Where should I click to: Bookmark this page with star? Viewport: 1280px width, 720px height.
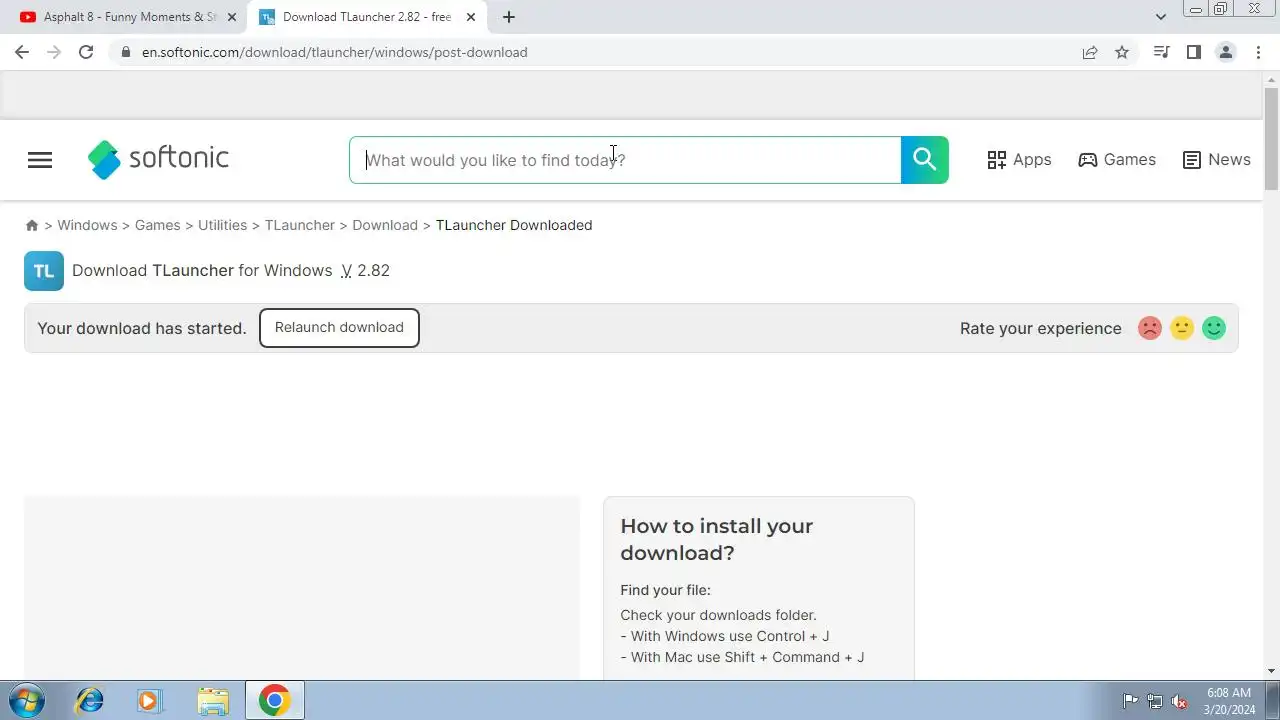[1122, 52]
